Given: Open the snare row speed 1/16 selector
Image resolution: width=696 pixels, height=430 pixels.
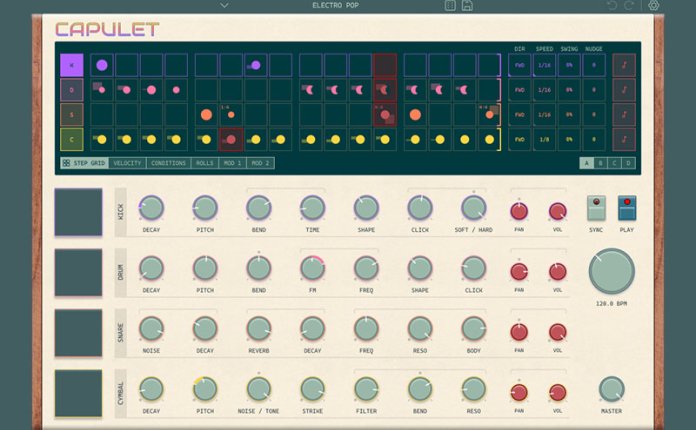Looking at the screenshot, I should pyautogui.click(x=544, y=115).
